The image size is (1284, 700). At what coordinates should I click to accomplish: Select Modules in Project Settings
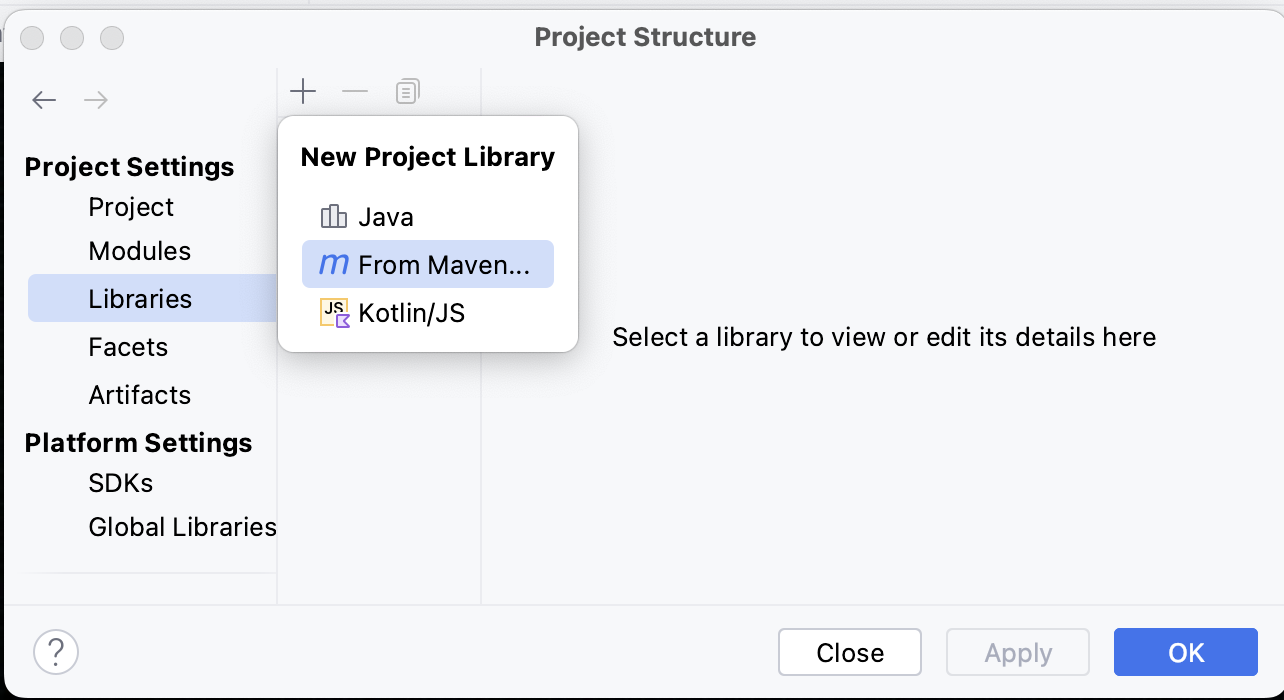[x=140, y=251]
